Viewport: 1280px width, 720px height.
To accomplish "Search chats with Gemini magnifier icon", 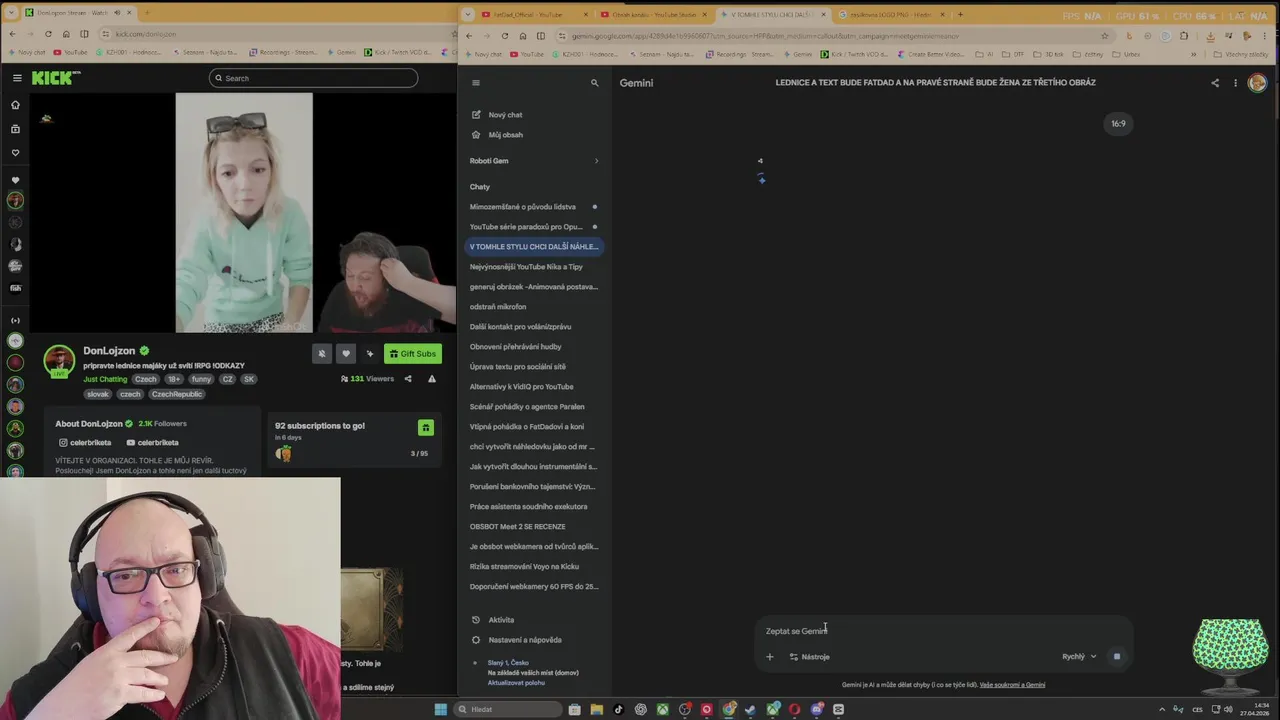I will coord(594,83).
